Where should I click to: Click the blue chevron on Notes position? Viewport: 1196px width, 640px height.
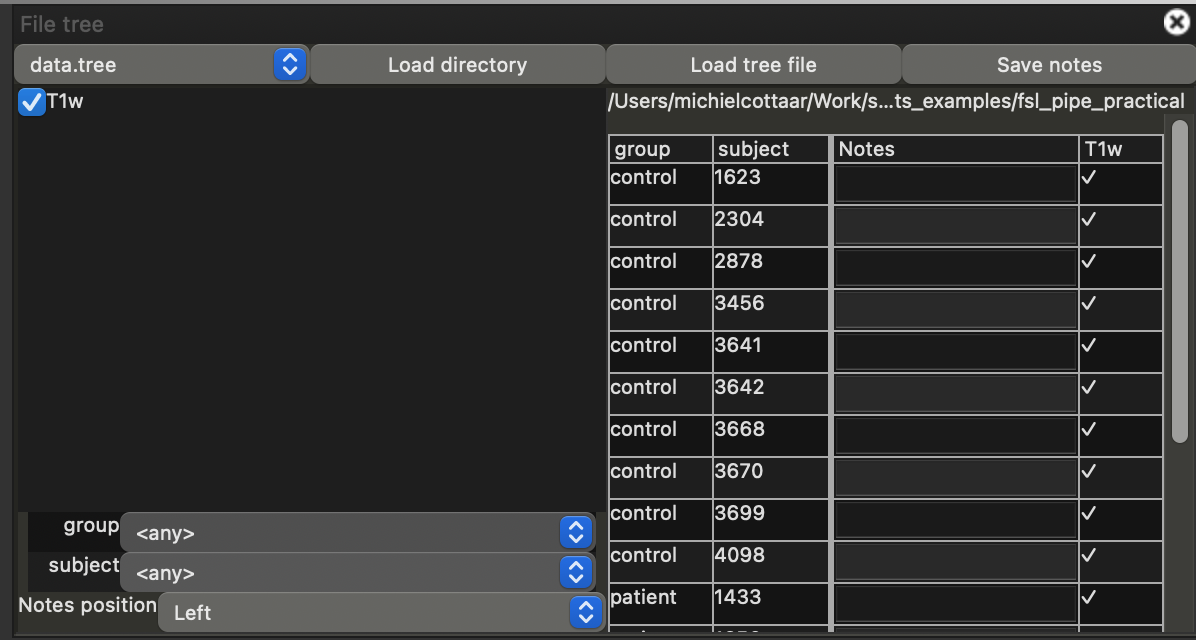pos(584,612)
